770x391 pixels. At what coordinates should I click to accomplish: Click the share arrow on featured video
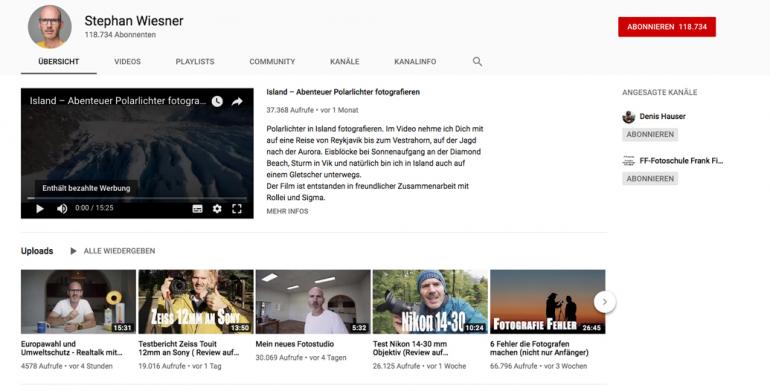[x=237, y=101]
